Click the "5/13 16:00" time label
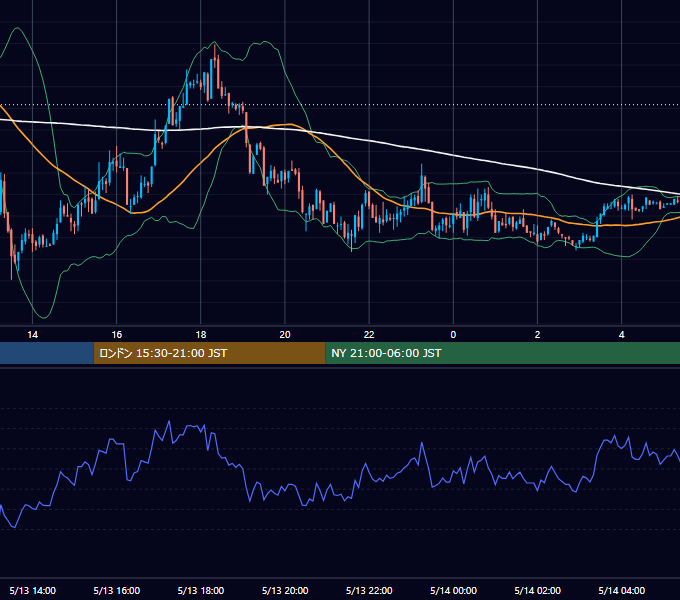 coord(117,590)
